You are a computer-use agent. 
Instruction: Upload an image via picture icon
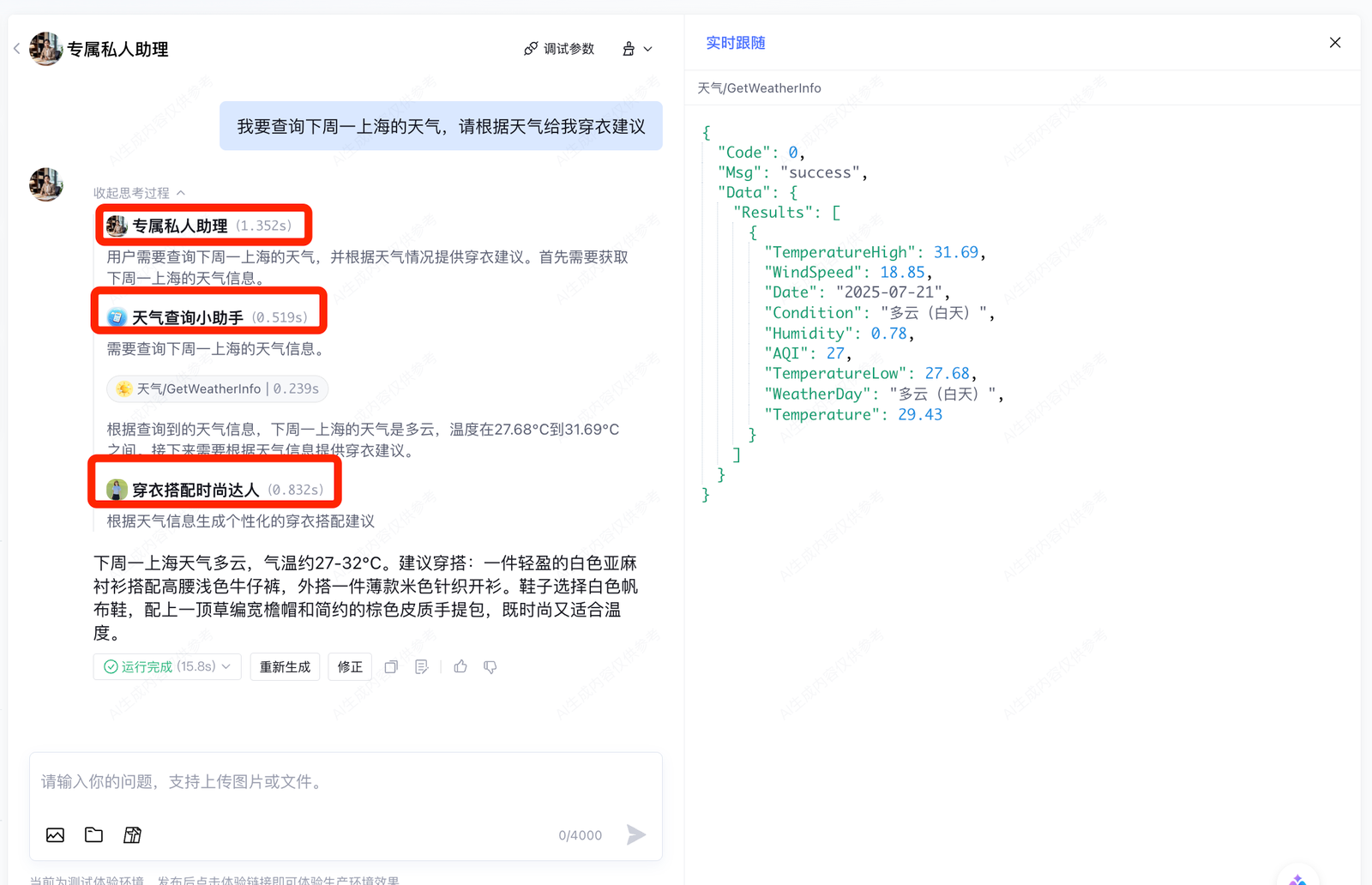pyautogui.click(x=56, y=834)
